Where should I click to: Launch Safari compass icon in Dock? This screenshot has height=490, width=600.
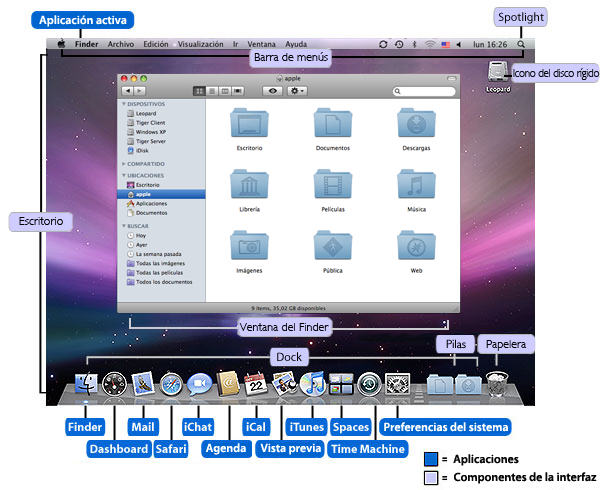(x=171, y=384)
